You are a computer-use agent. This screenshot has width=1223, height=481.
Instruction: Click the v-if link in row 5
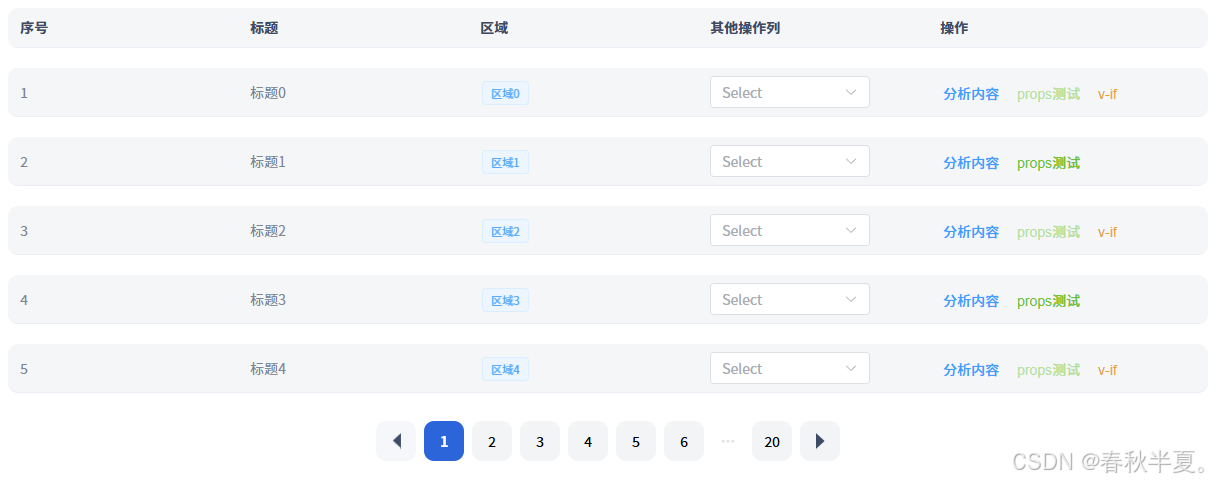1107,370
